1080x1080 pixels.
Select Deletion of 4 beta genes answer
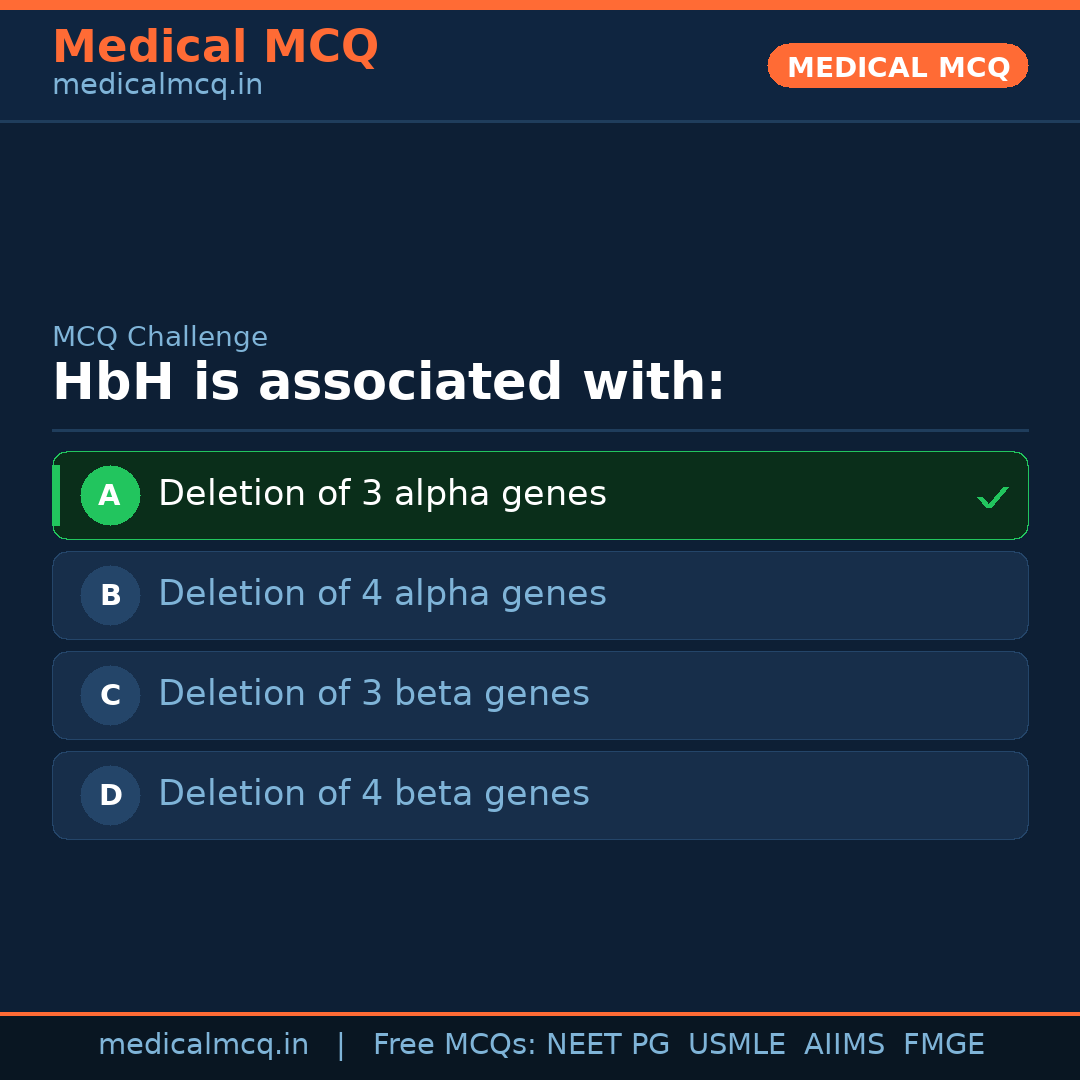374,794
